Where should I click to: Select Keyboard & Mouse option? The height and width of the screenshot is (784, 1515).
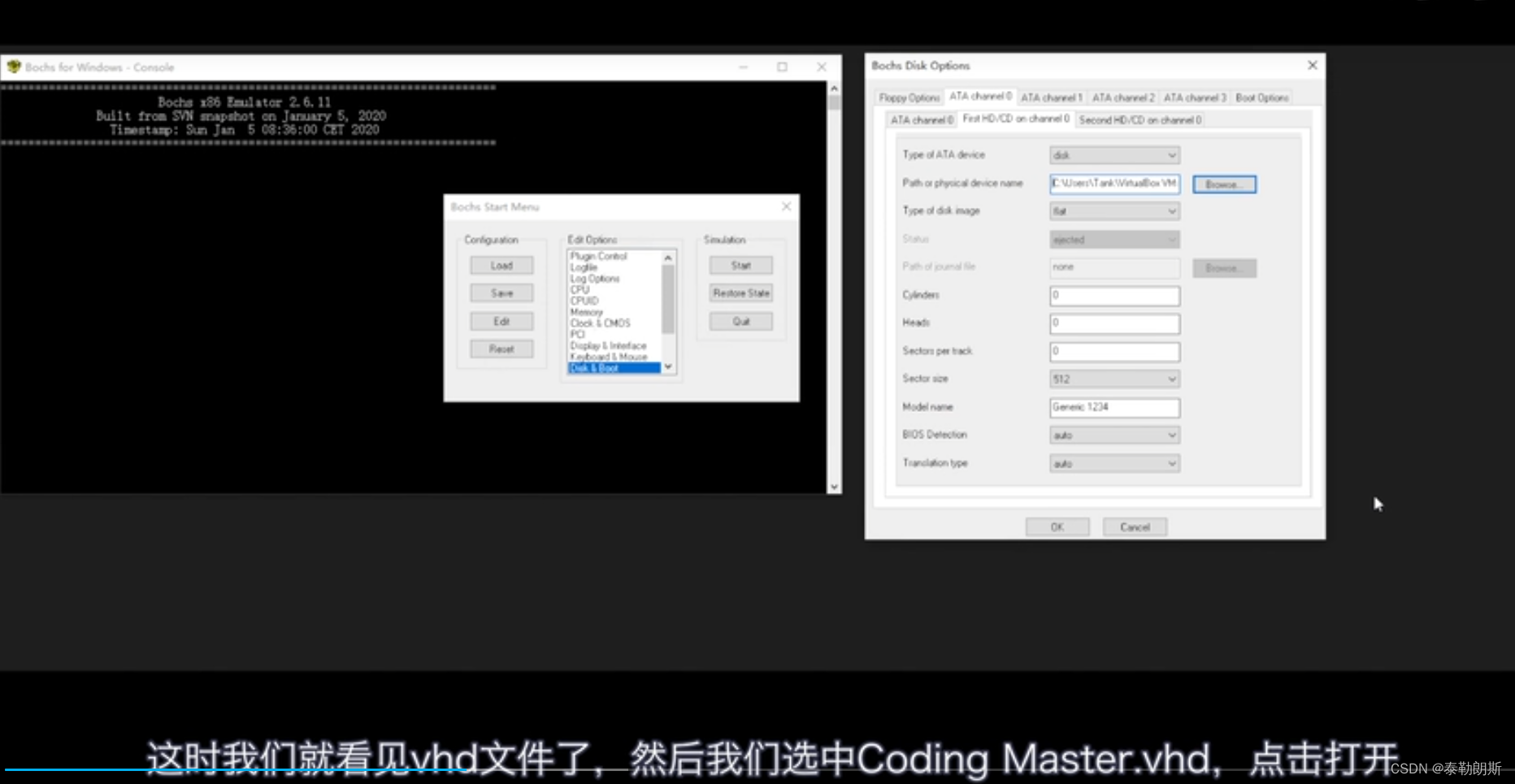609,357
